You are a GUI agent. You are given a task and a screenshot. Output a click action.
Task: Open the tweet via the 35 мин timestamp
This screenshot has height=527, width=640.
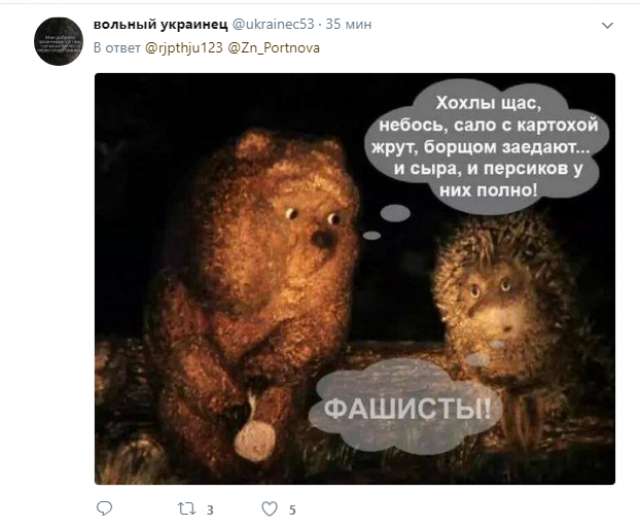tap(349, 24)
